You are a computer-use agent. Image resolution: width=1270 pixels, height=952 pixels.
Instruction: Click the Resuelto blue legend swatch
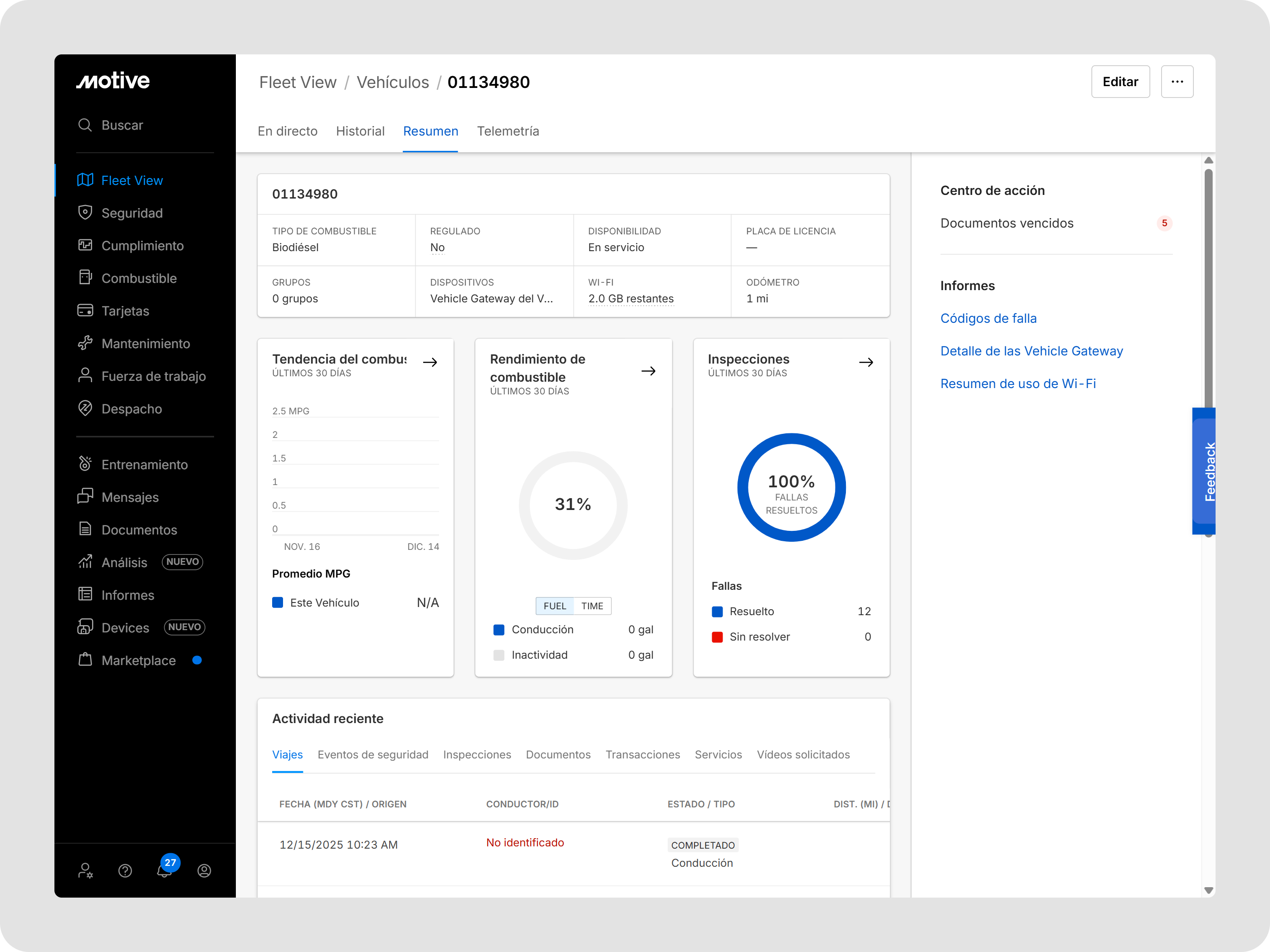tap(717, 612)
